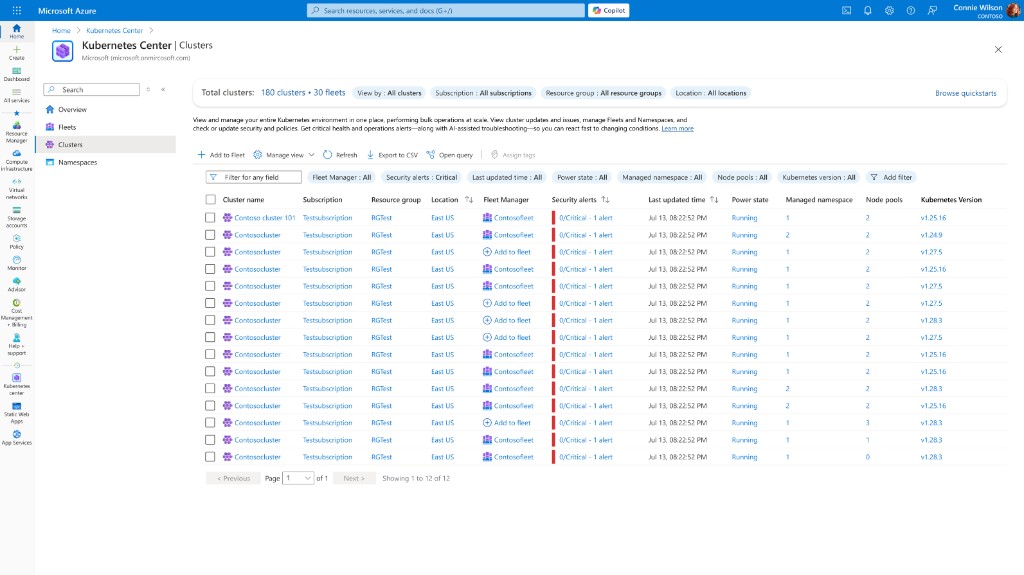Screen dimensions: 1024x575
Task: Check the box for Contoso cluster 101
Action: click(210, 218)
